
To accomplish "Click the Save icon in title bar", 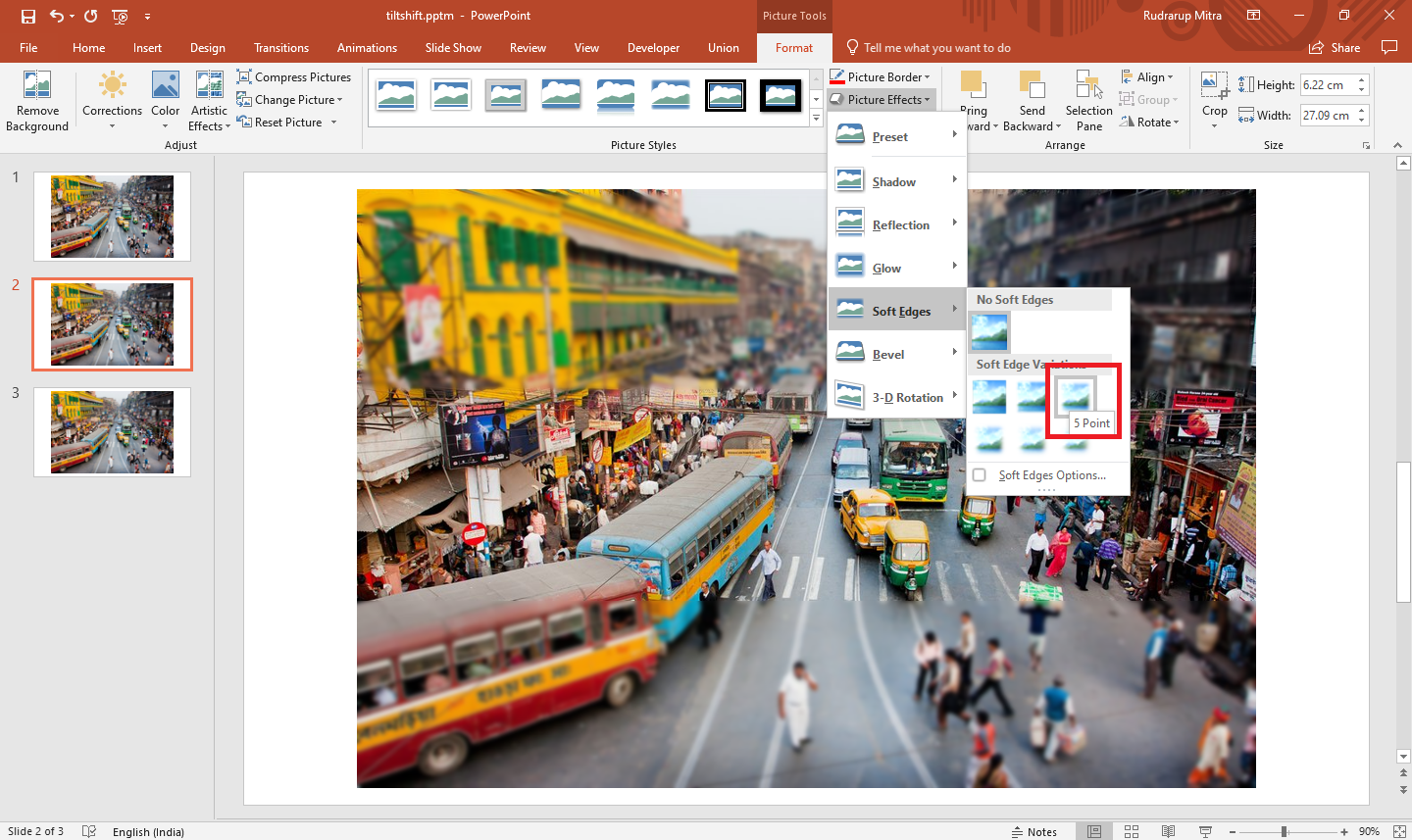I will (27, 16).
